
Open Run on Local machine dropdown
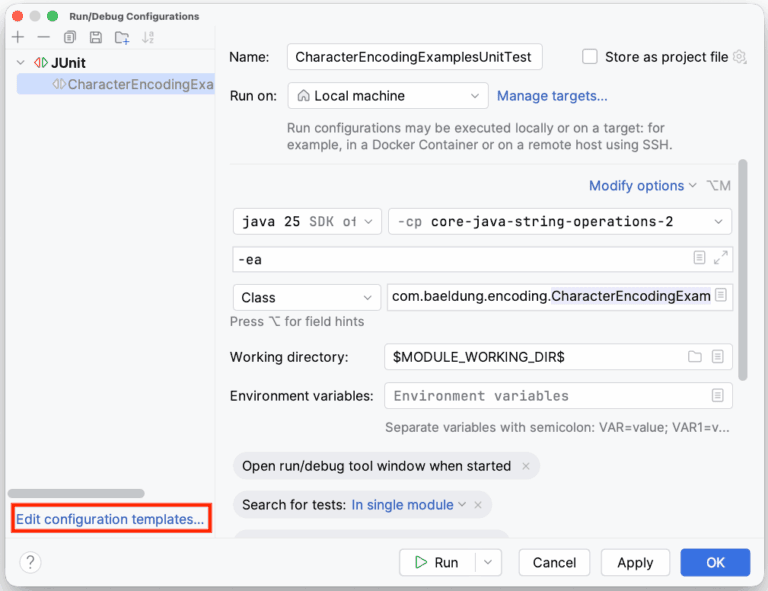[388, 95]
